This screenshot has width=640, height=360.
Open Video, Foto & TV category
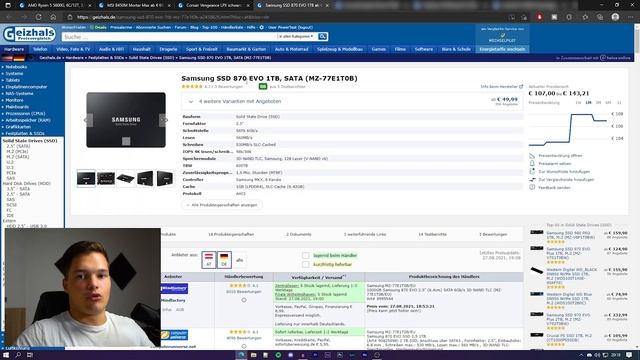click(x=73, y=49)
